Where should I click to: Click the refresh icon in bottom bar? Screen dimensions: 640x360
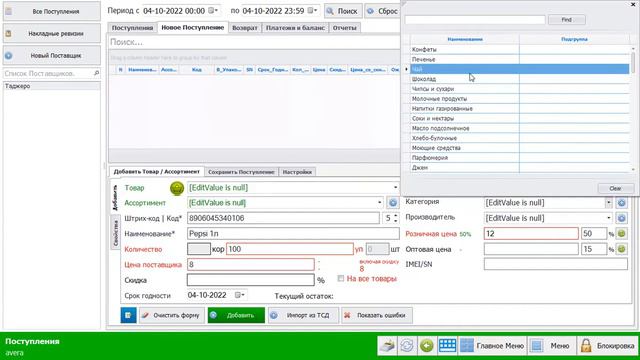click(407, 346)
